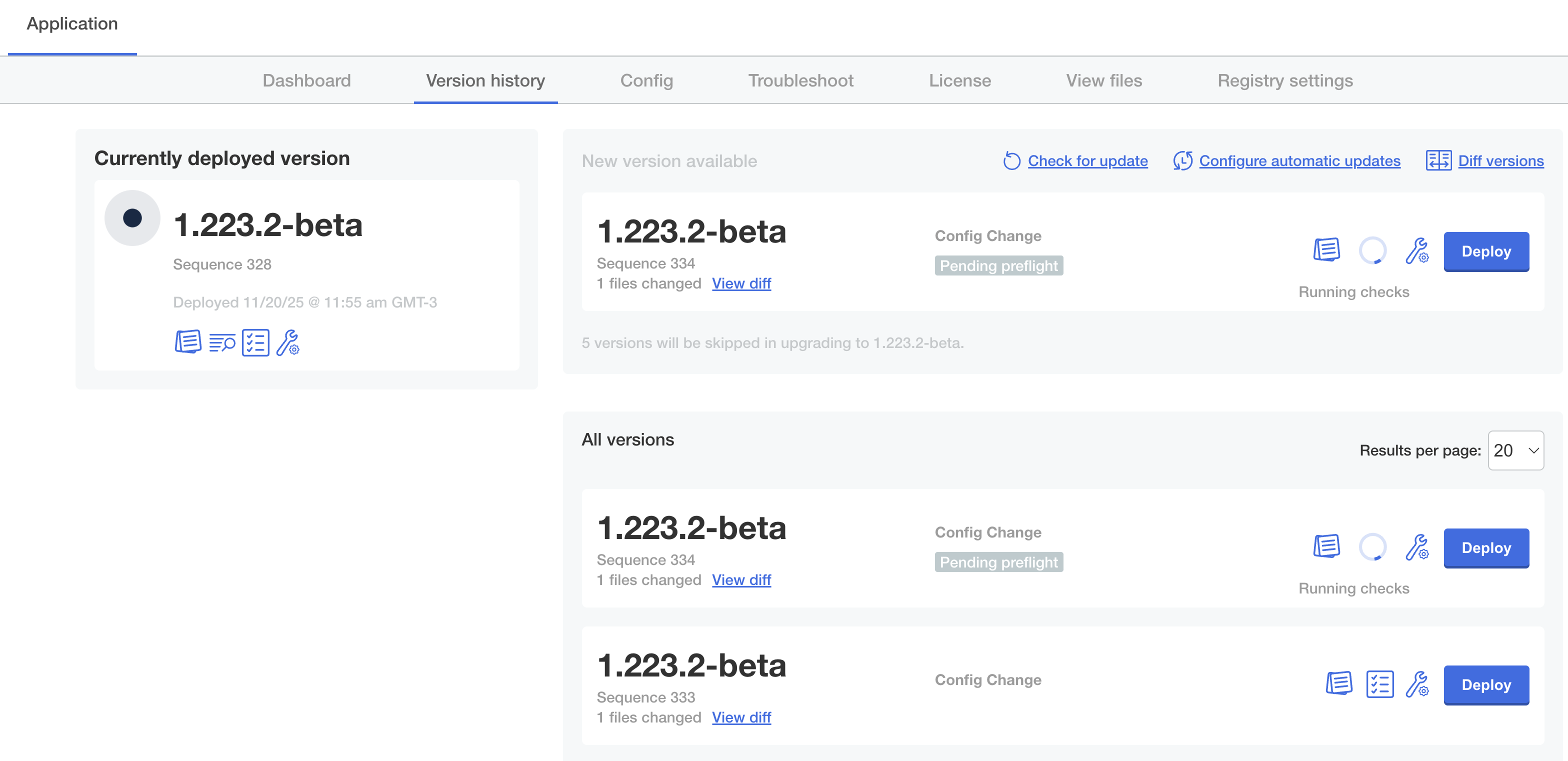Click Check for update link

tap(1087, 160)
